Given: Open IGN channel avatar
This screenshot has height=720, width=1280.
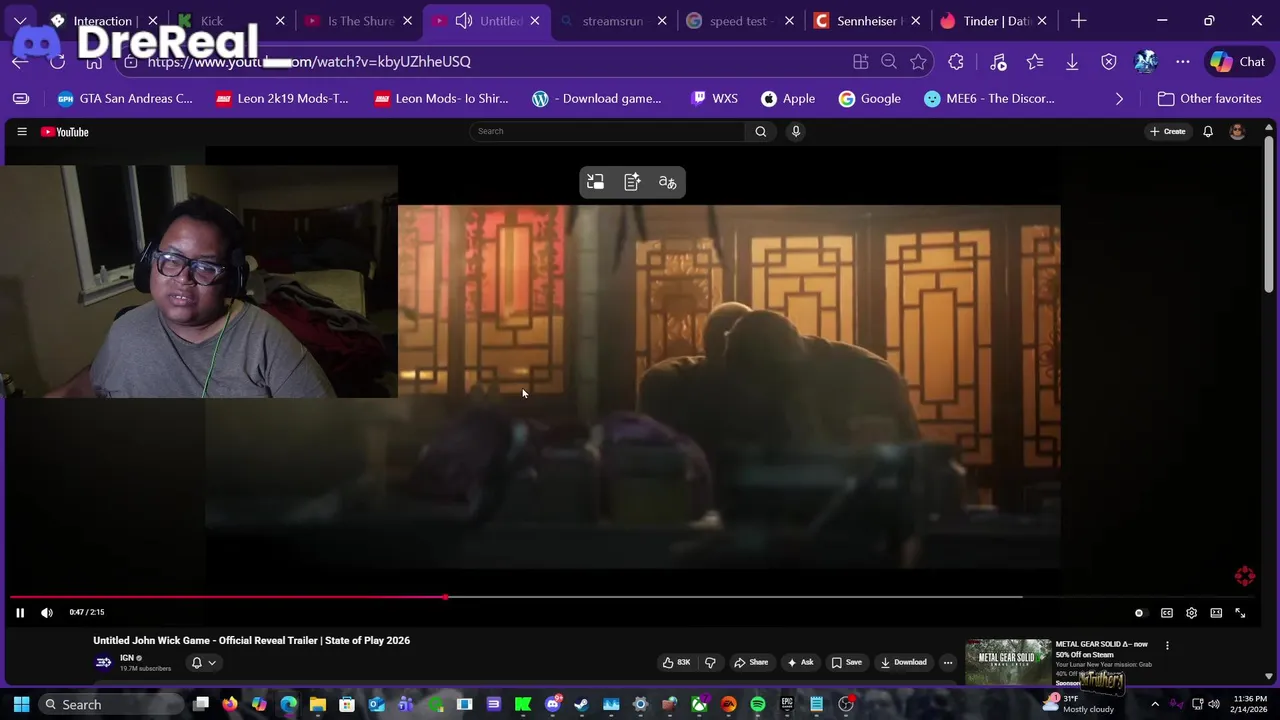Looking at the screenshot, I should click(103, 662).
